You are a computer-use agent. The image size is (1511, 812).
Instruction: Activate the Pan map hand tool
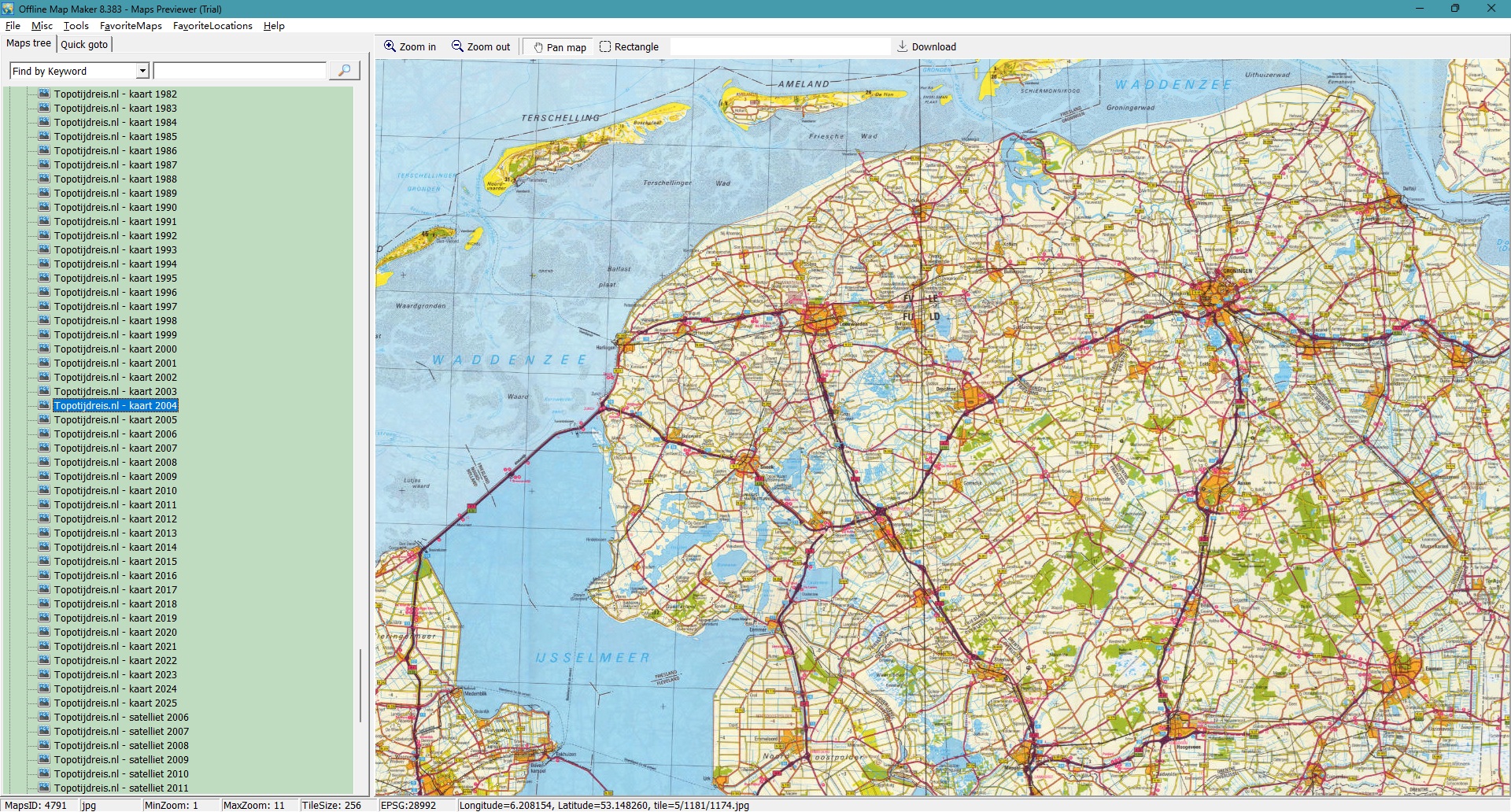538,47
